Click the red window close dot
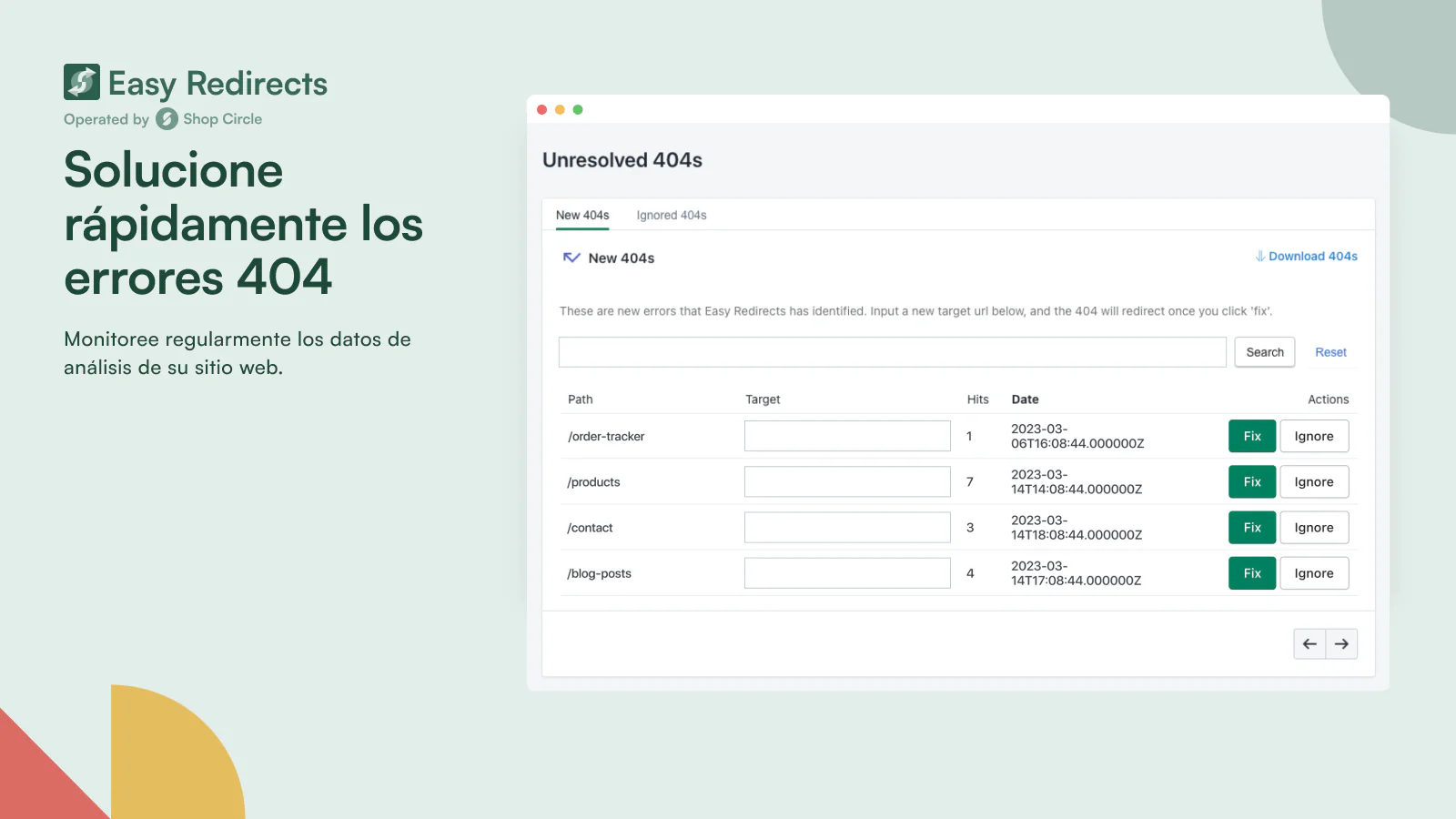Image resolution: width=1456 pixels, height=819 pixels. 542,110
